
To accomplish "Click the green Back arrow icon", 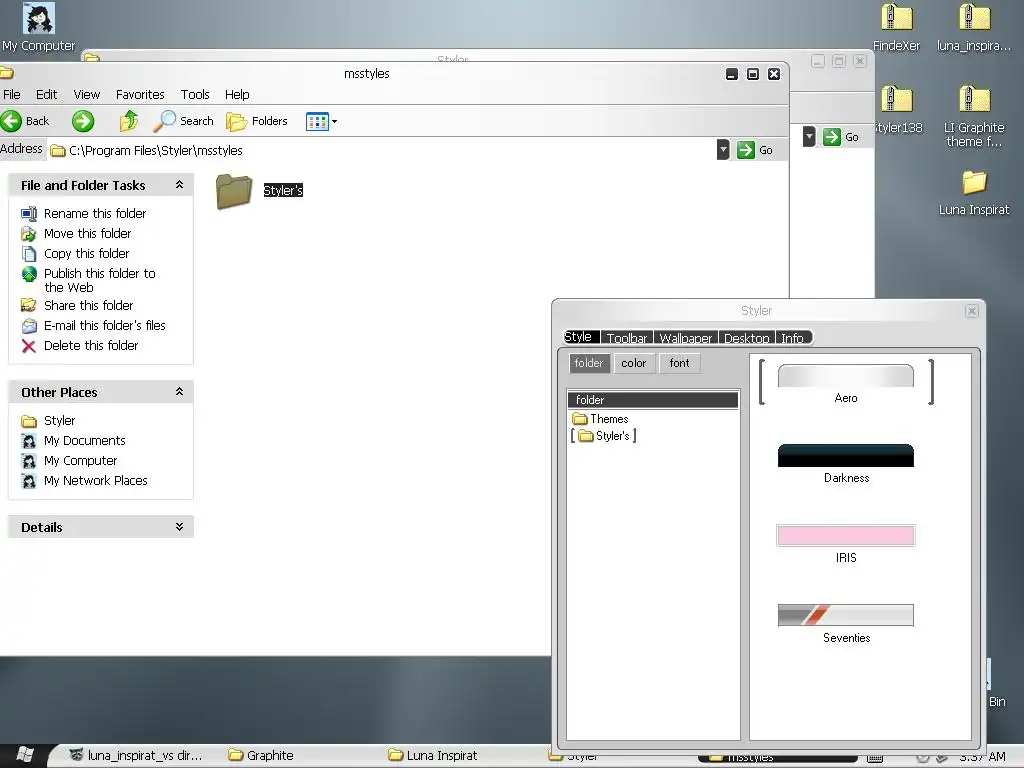I will pyautogui.click(x=11, y=121).
